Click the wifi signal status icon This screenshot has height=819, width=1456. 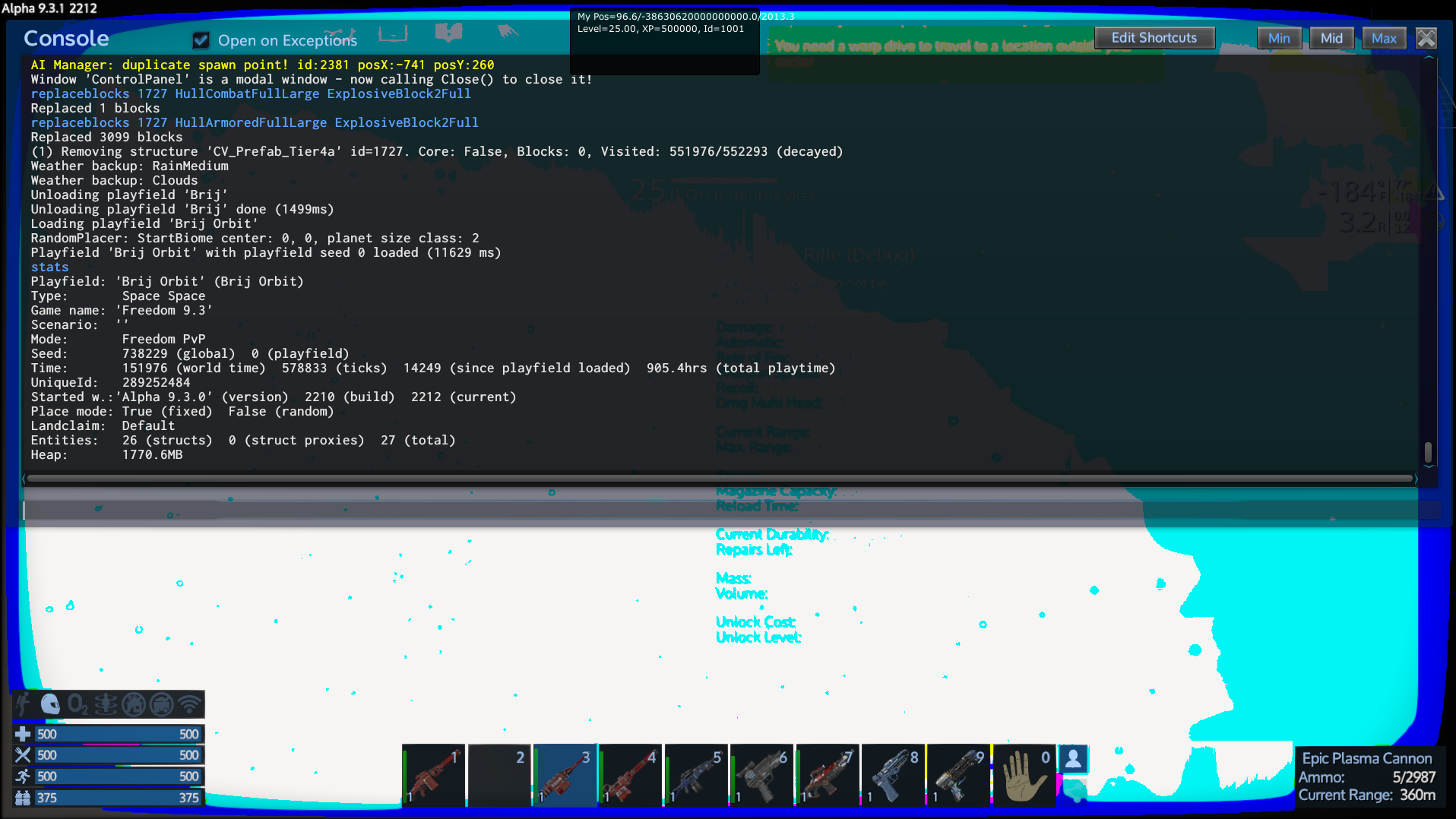tap(190, 704)
